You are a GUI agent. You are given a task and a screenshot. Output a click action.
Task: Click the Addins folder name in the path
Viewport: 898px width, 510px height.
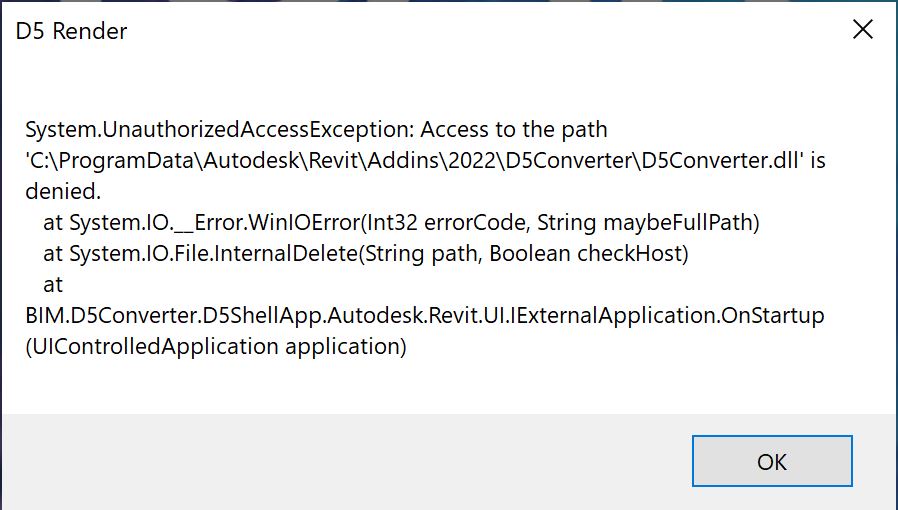(404, 161)
